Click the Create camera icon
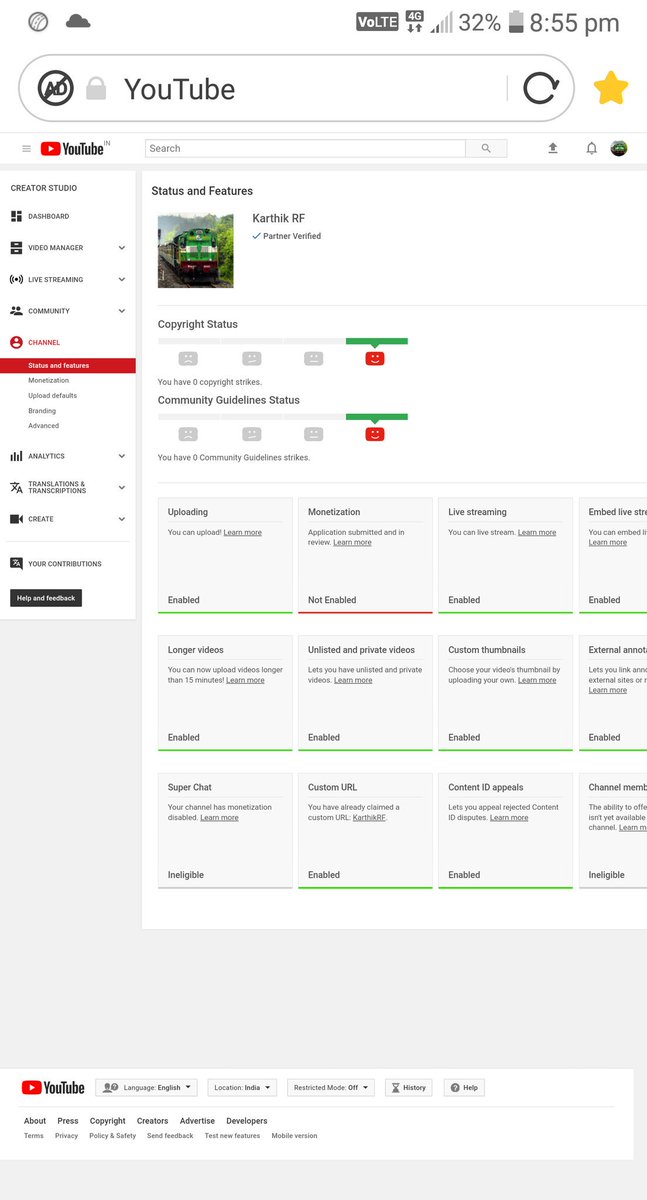 [x=16, y=519]
